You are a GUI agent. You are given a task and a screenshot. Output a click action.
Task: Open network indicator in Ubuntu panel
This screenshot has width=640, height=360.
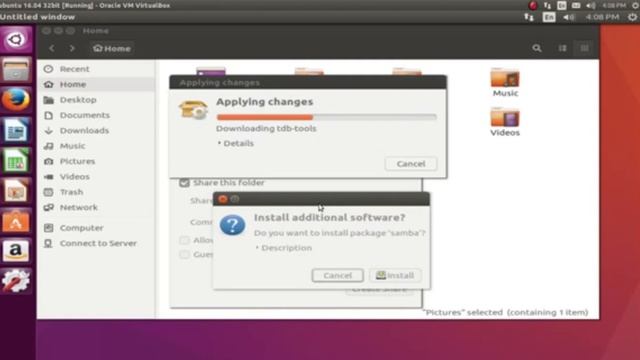[x=529, y=17]
